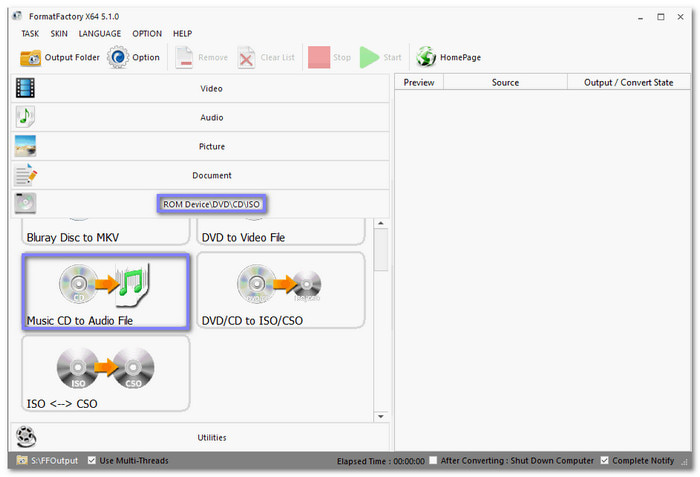Expand the Audio category section
The image size is (700, 477).
coord(200,117)
